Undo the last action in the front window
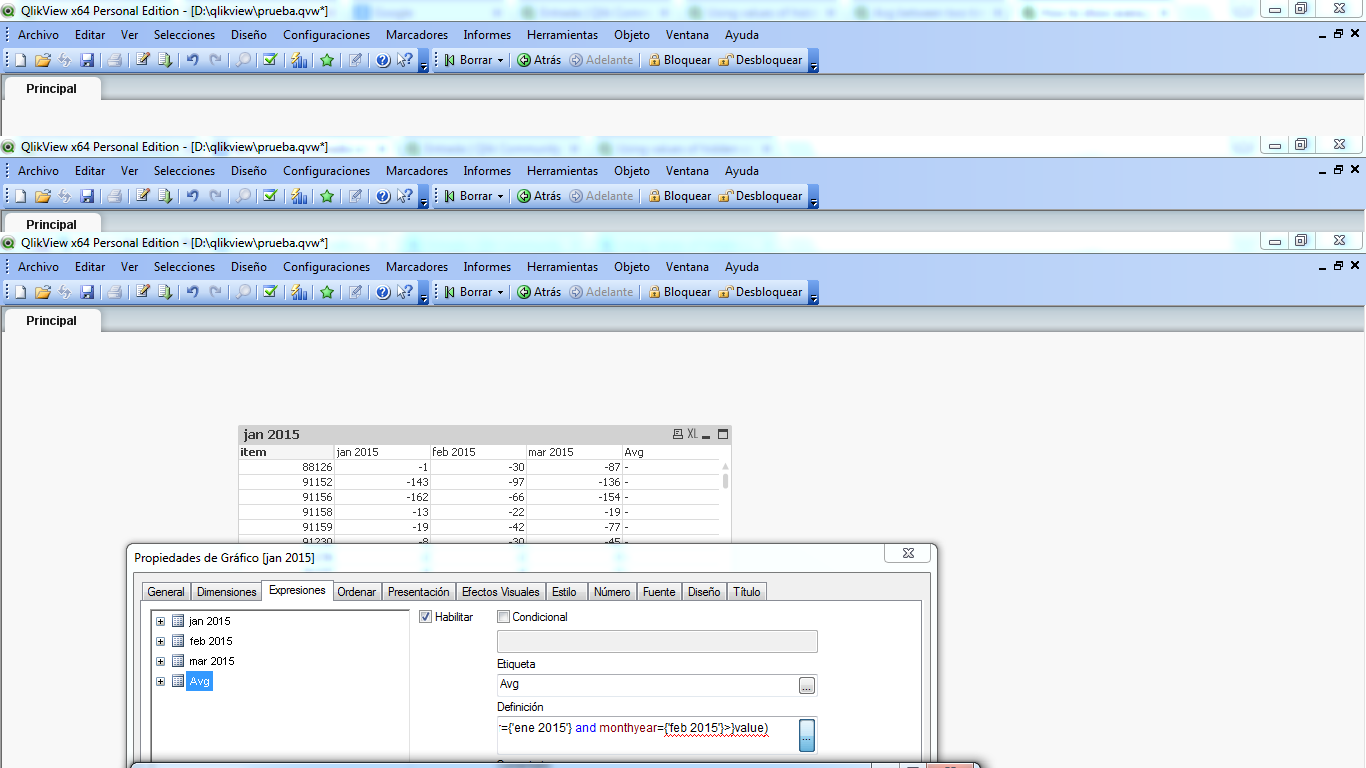 [x=193, y=292]
